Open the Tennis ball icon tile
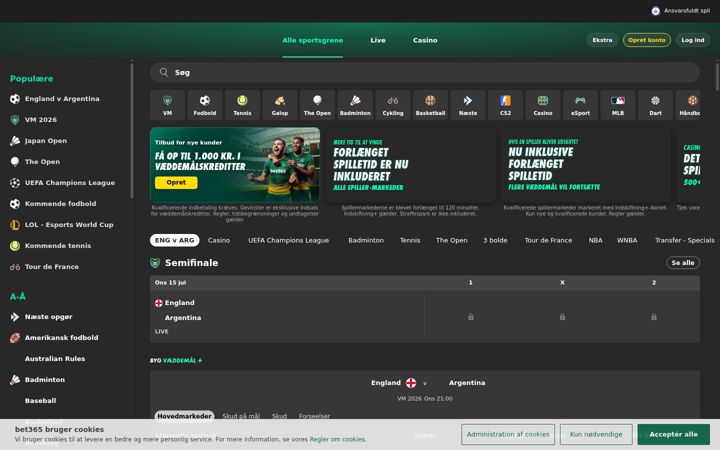Screen dimensions: 720x450 (242, 105)
